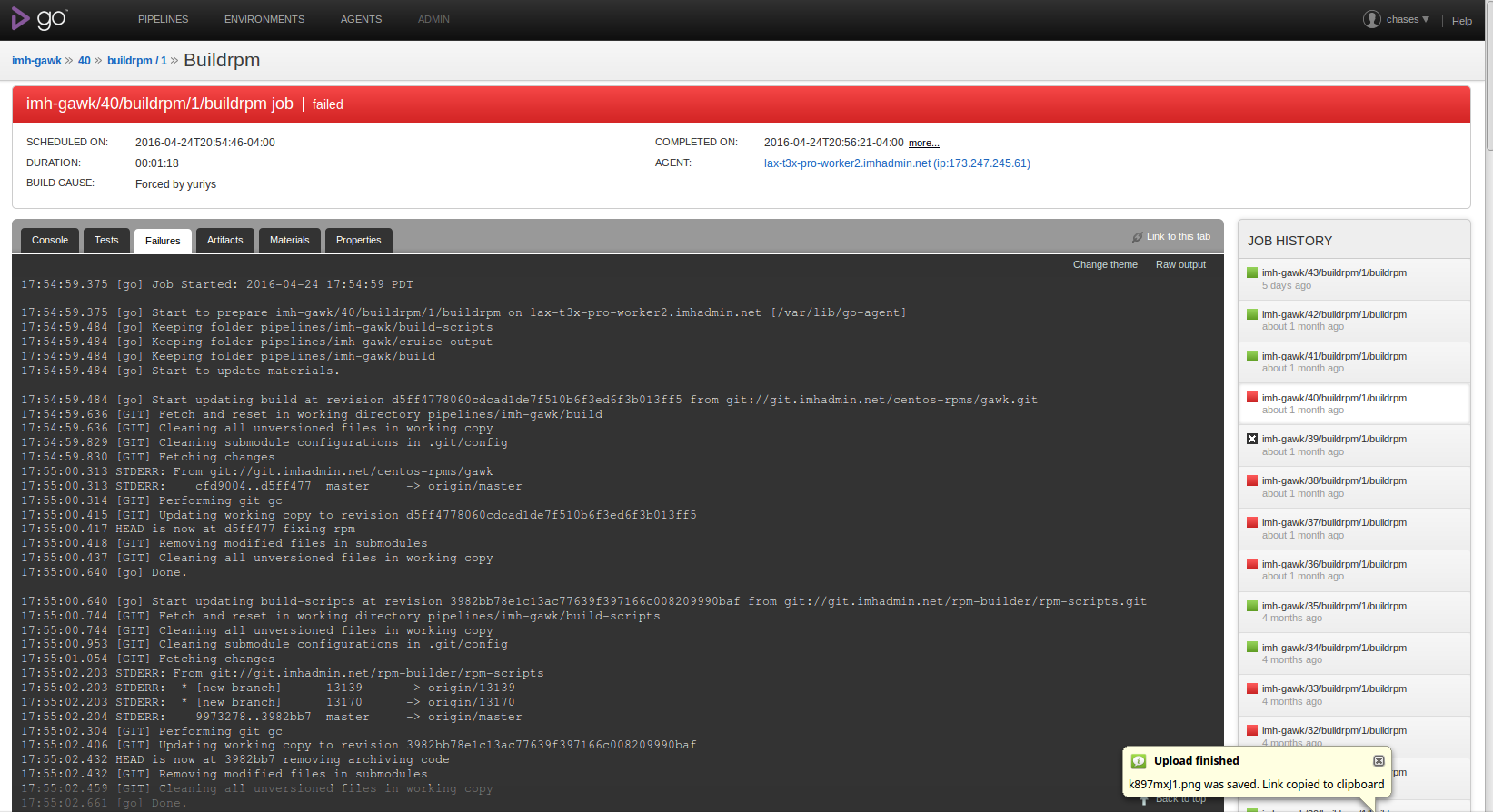Switch to the Artifacts tab

tap(224, 241)
